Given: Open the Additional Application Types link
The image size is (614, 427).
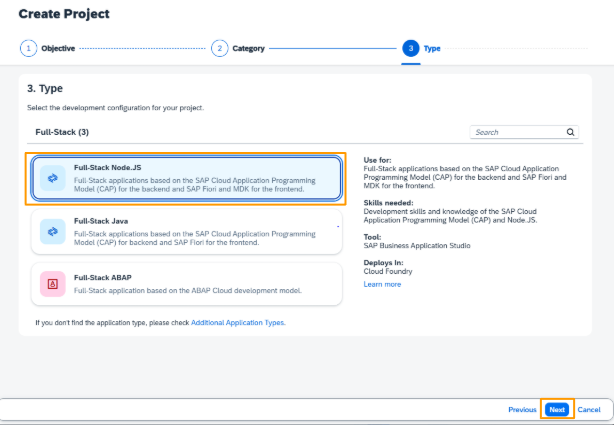Looking at the screenshot, I should click(x=238, y=323).
